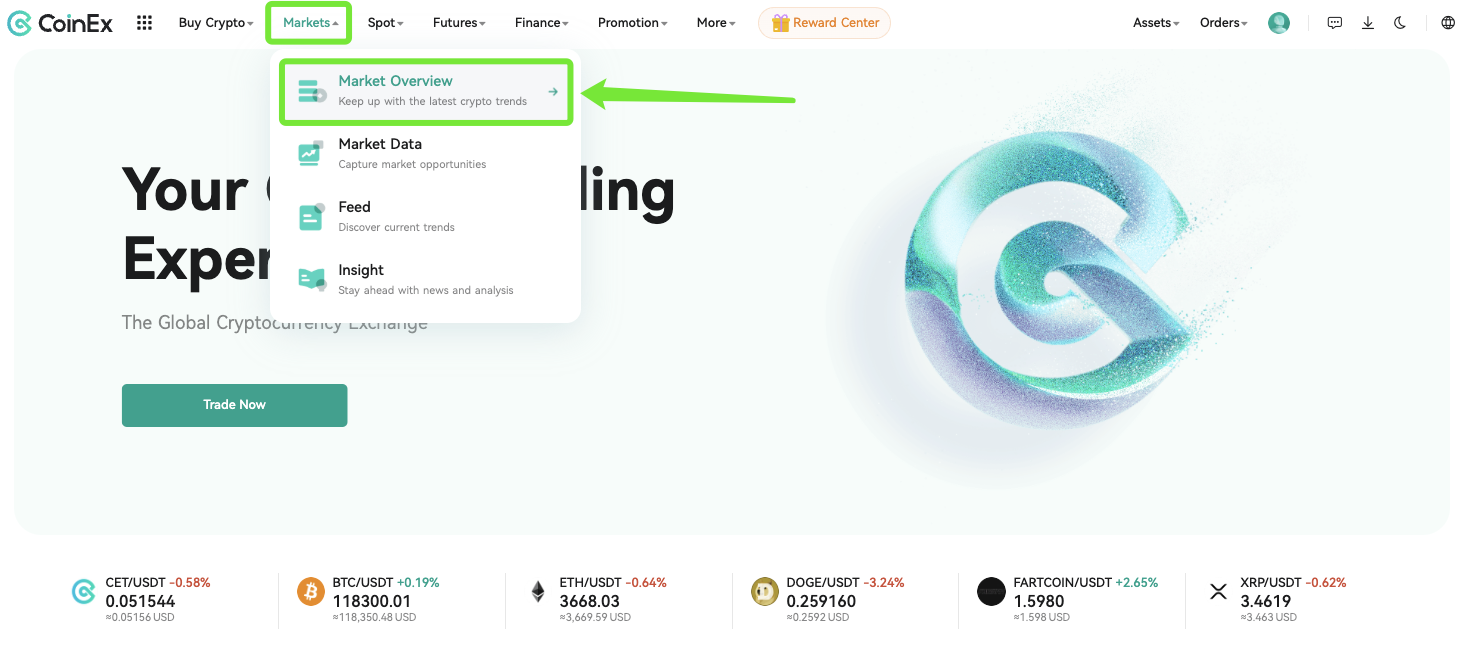Screen dimensions: 1464x652
Task: Expand the Buy Crypto dropdown
Action: point(216,23)
